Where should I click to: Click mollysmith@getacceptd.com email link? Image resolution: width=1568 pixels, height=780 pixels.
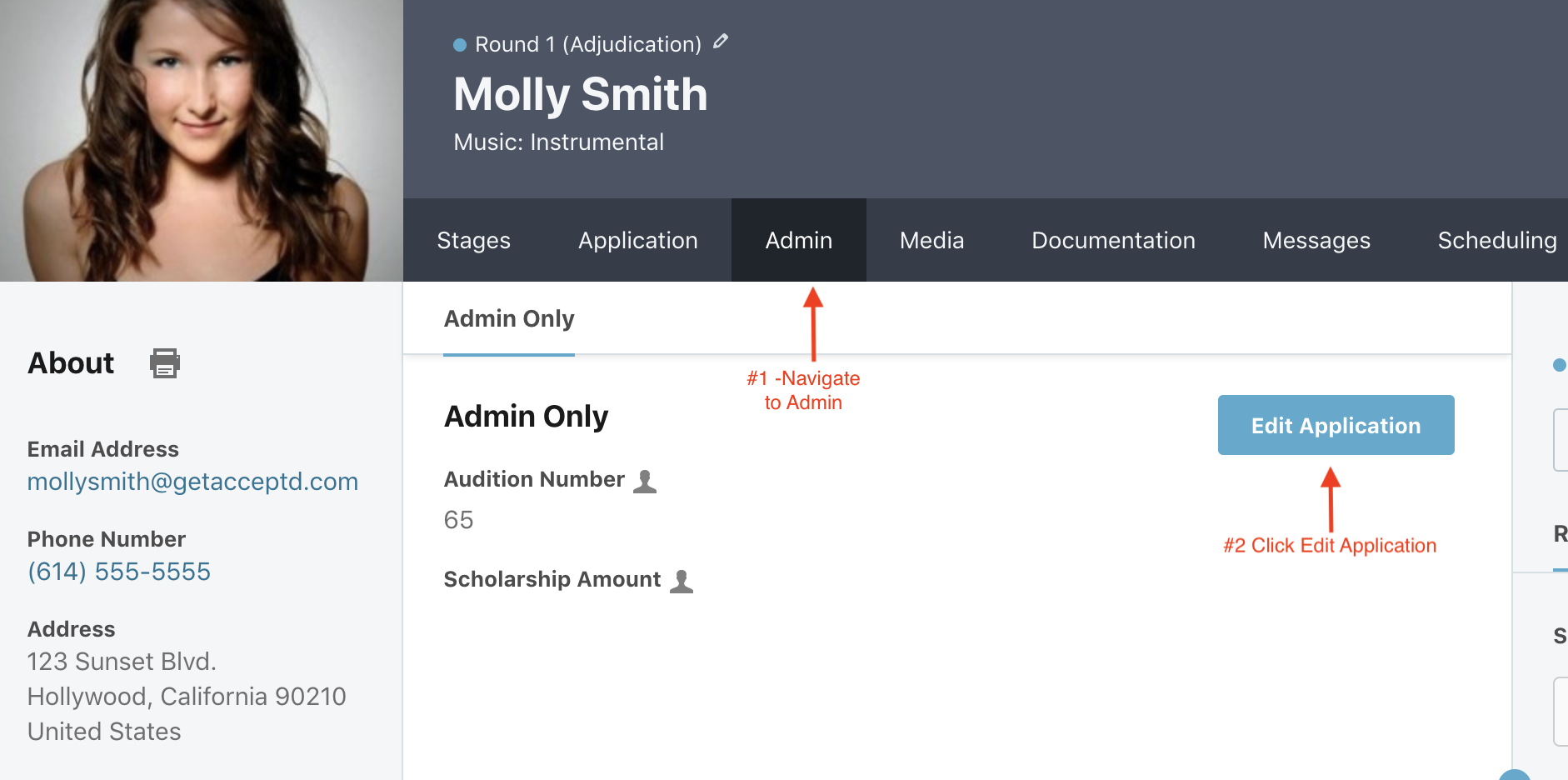[192, 482]
